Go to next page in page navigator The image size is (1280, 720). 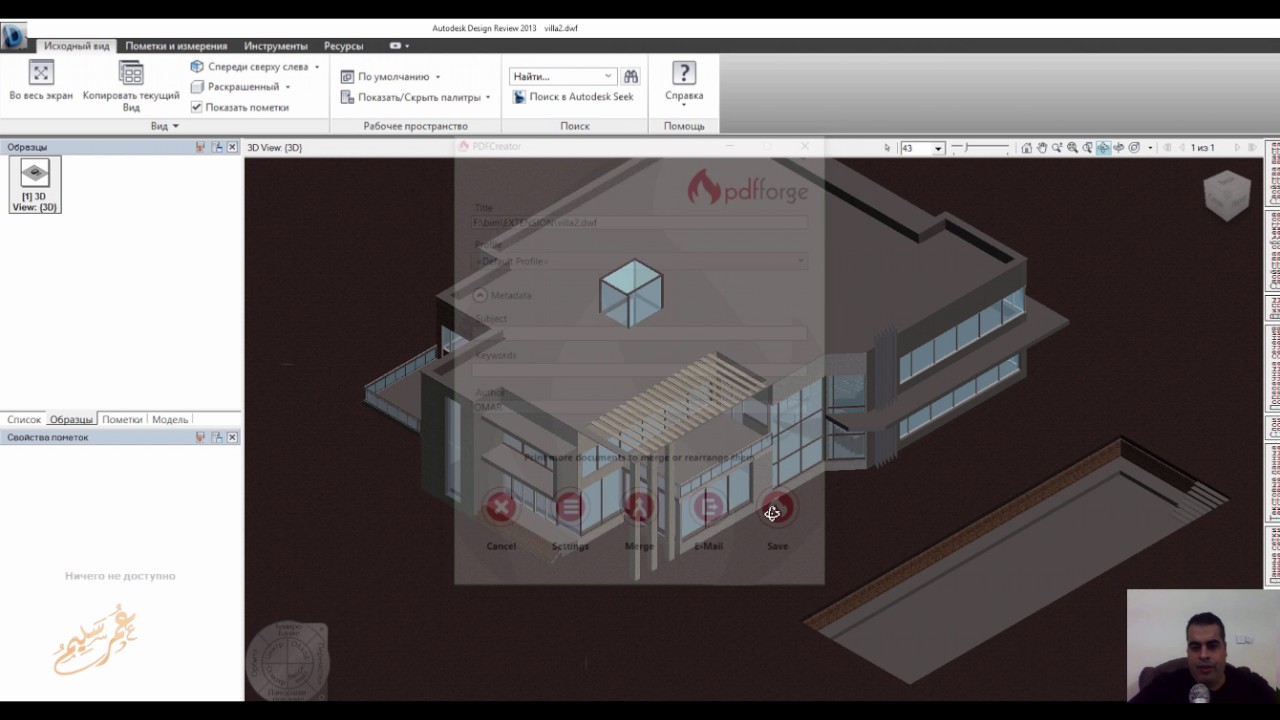click(x=1237, y=148)
